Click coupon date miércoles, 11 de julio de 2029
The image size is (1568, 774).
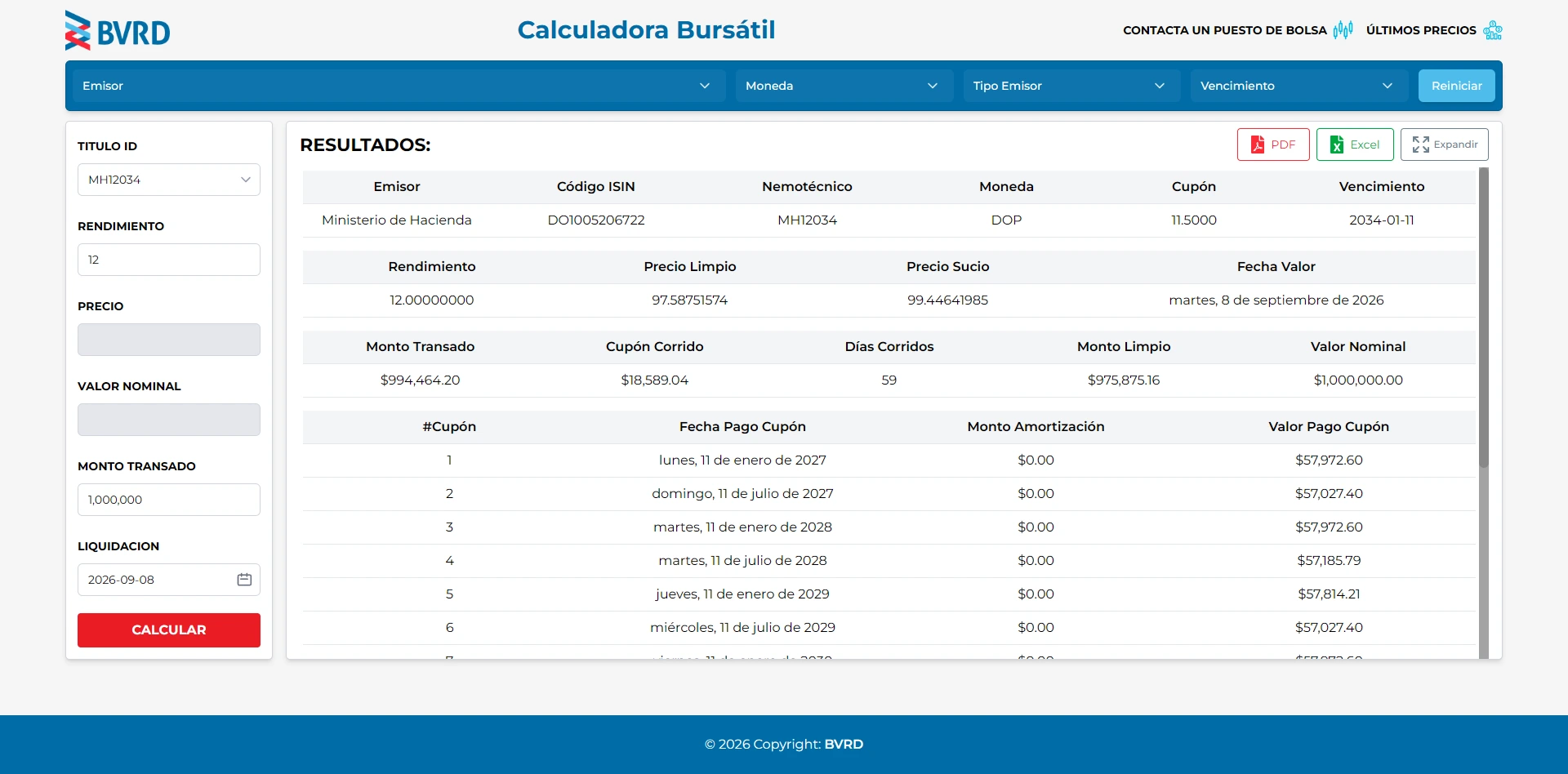pos(742,628)
